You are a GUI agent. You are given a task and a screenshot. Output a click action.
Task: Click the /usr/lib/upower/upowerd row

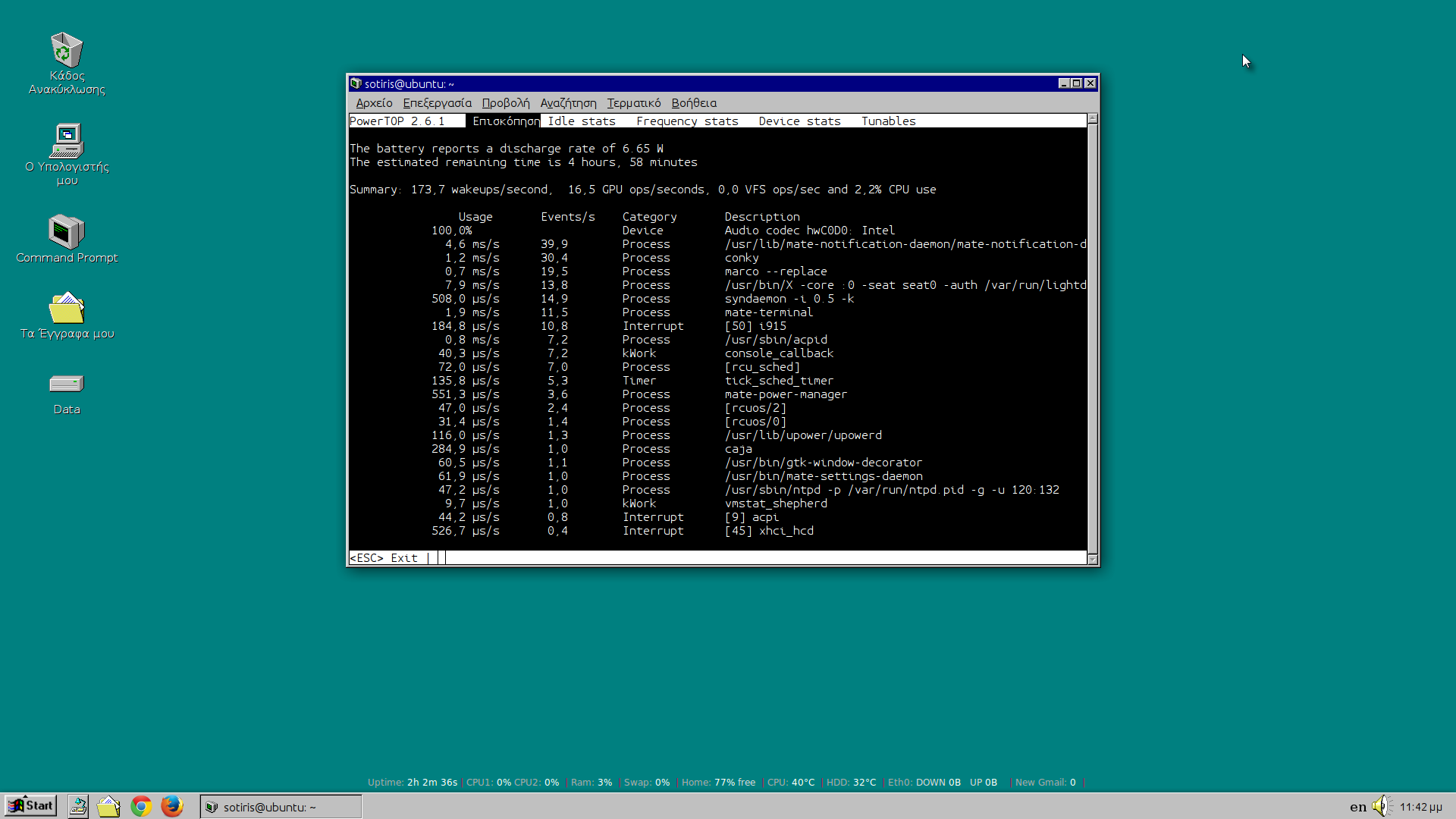[x=717, y=435]
